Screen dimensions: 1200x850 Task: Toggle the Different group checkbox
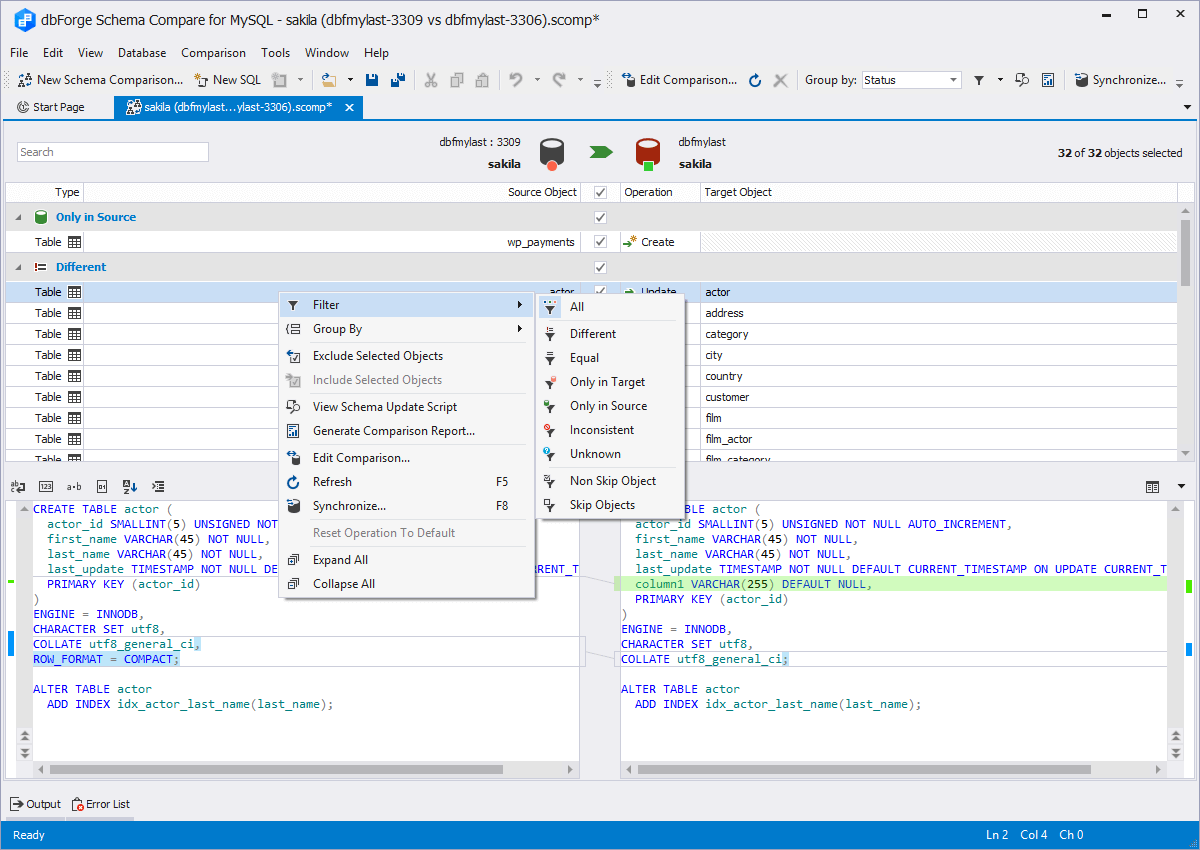pos(601,267)
